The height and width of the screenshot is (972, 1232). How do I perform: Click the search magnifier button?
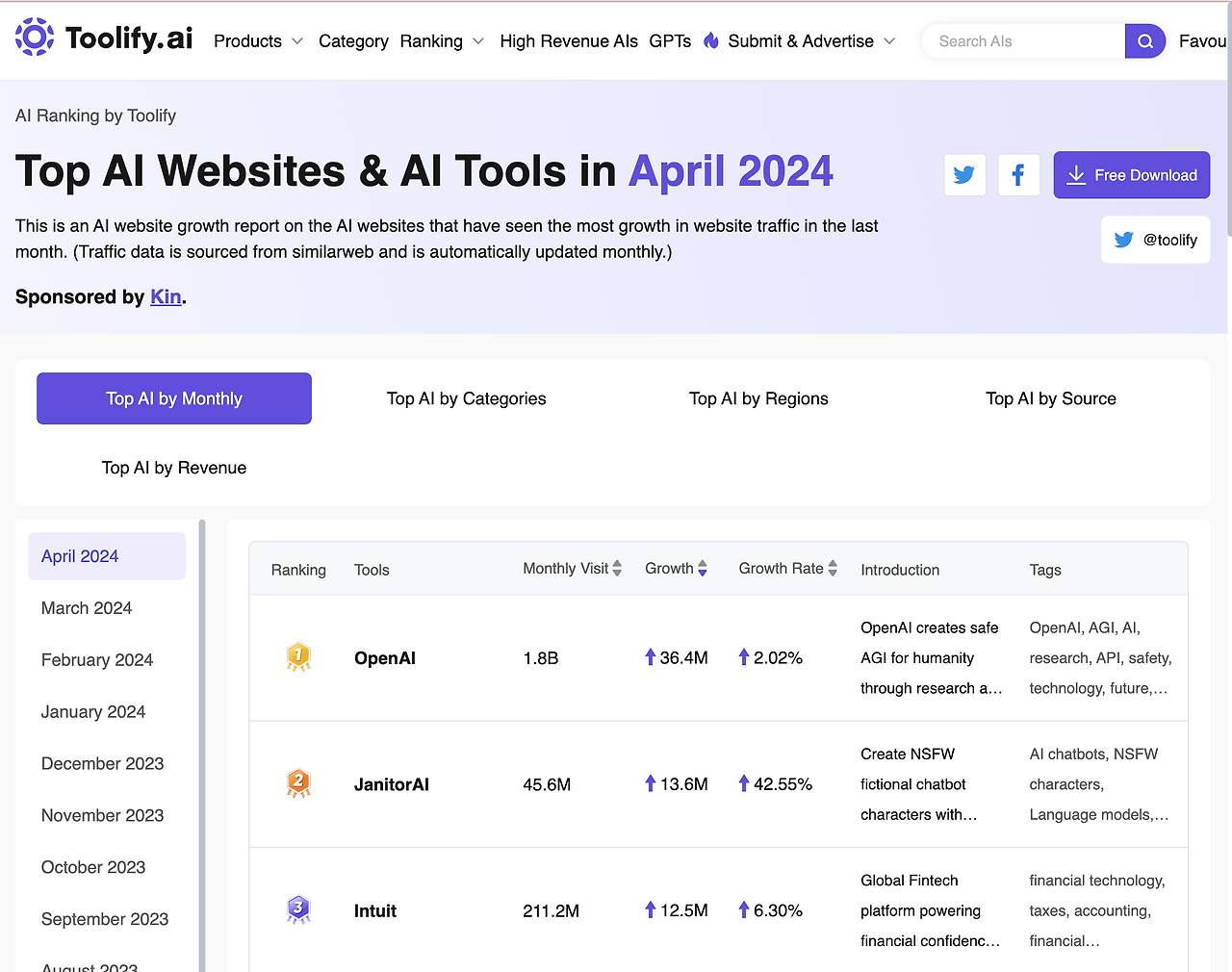(x=1145, y=41)
